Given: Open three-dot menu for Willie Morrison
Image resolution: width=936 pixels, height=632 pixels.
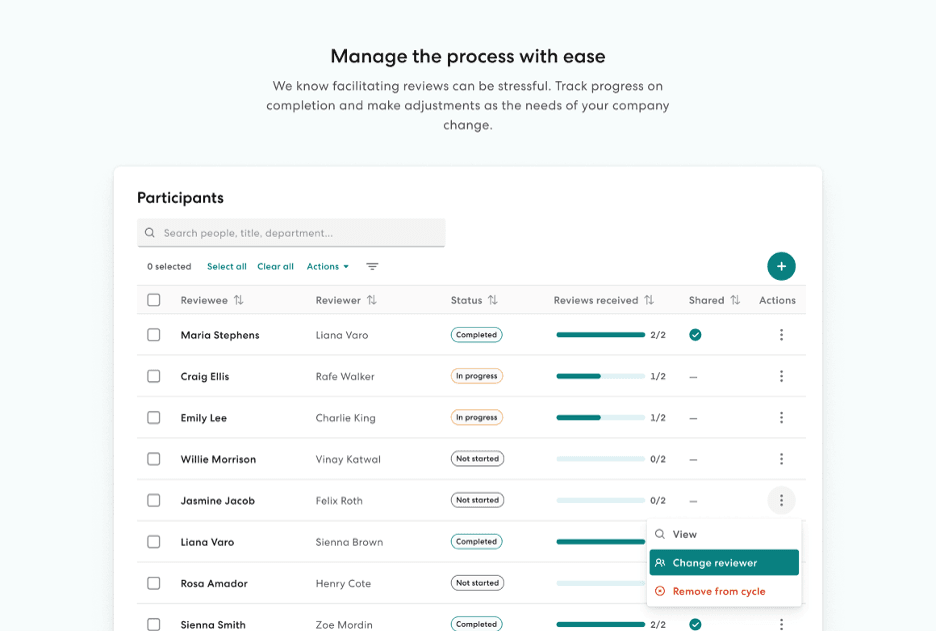Looking at the screenshot, I should (781, 459).
